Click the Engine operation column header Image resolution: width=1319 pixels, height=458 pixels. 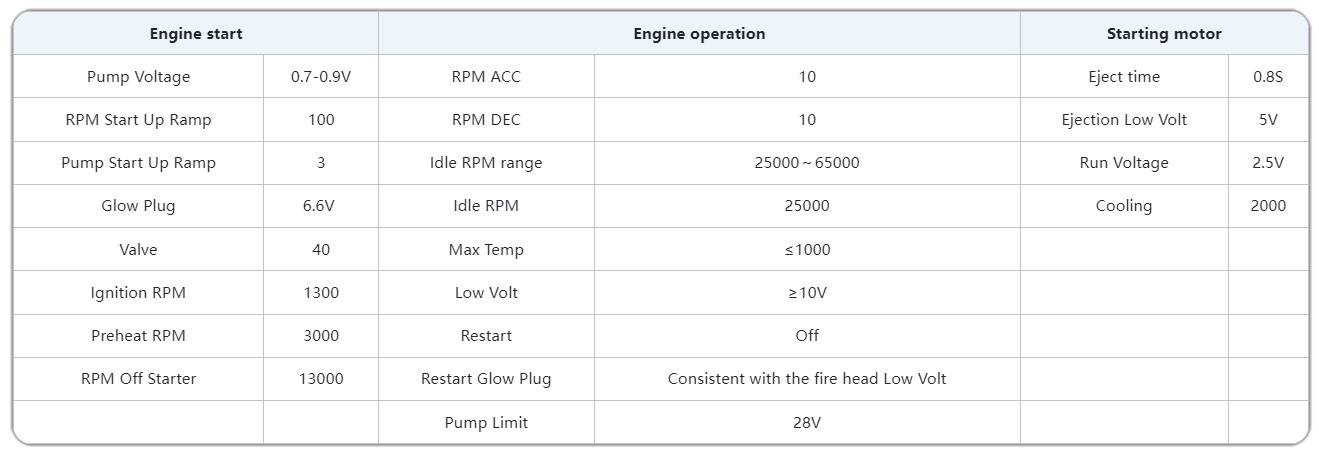click(699, 34)
